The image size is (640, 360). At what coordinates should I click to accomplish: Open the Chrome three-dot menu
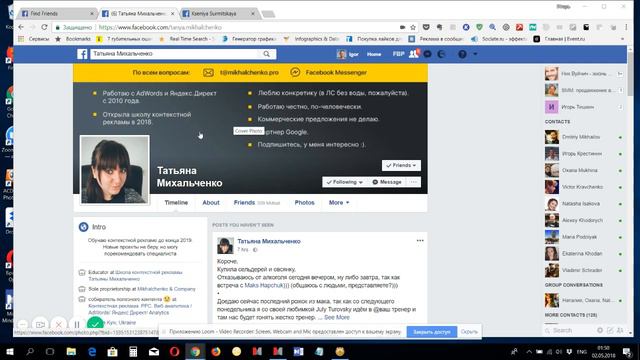626,27
